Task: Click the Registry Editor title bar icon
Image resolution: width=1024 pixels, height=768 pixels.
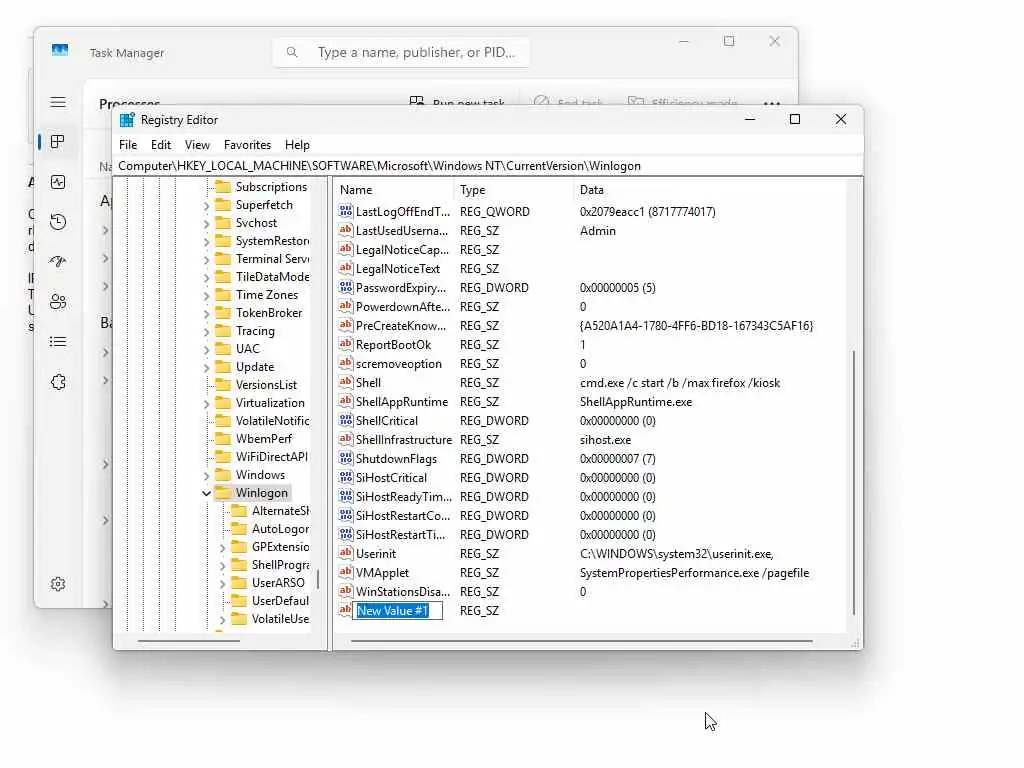Action: coord(127,120)
